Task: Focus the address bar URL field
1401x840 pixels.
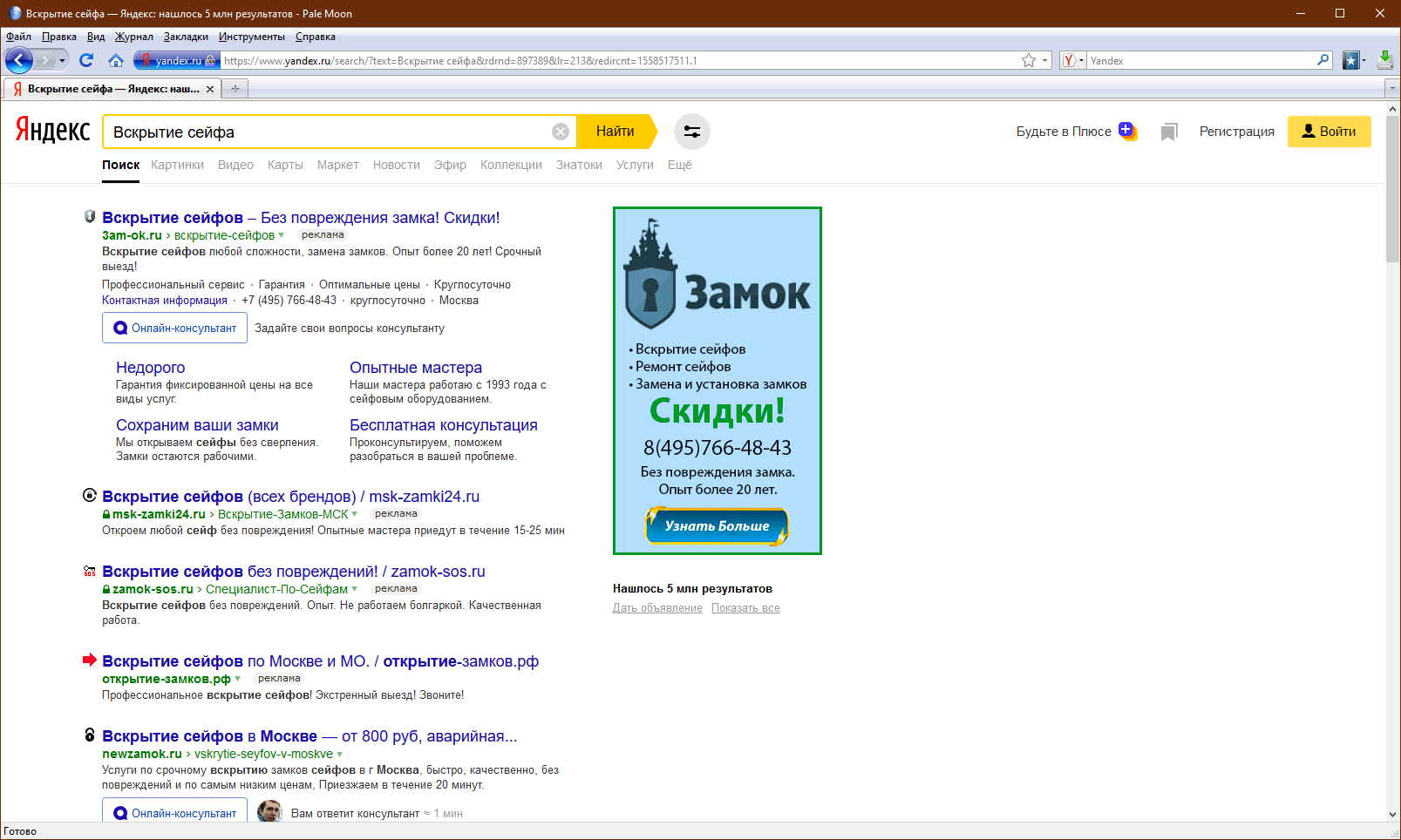Action: pos(619,60)
